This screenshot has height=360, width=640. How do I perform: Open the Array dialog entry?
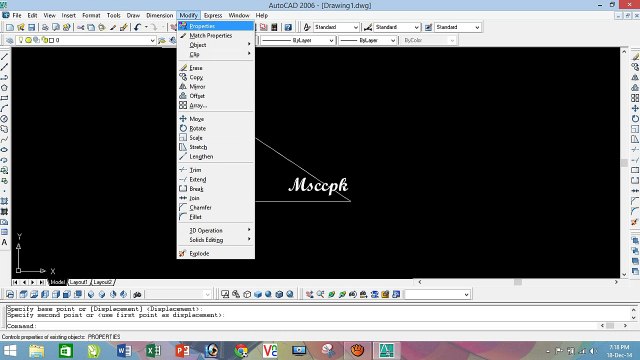pos(216,105)
